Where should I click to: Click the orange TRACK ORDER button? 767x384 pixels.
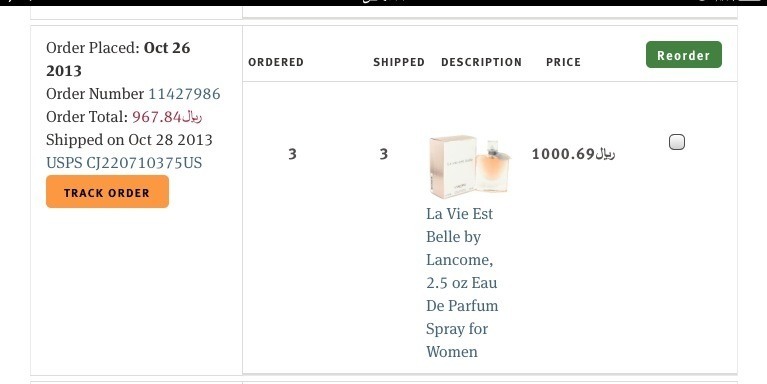(x=107, y=192)
